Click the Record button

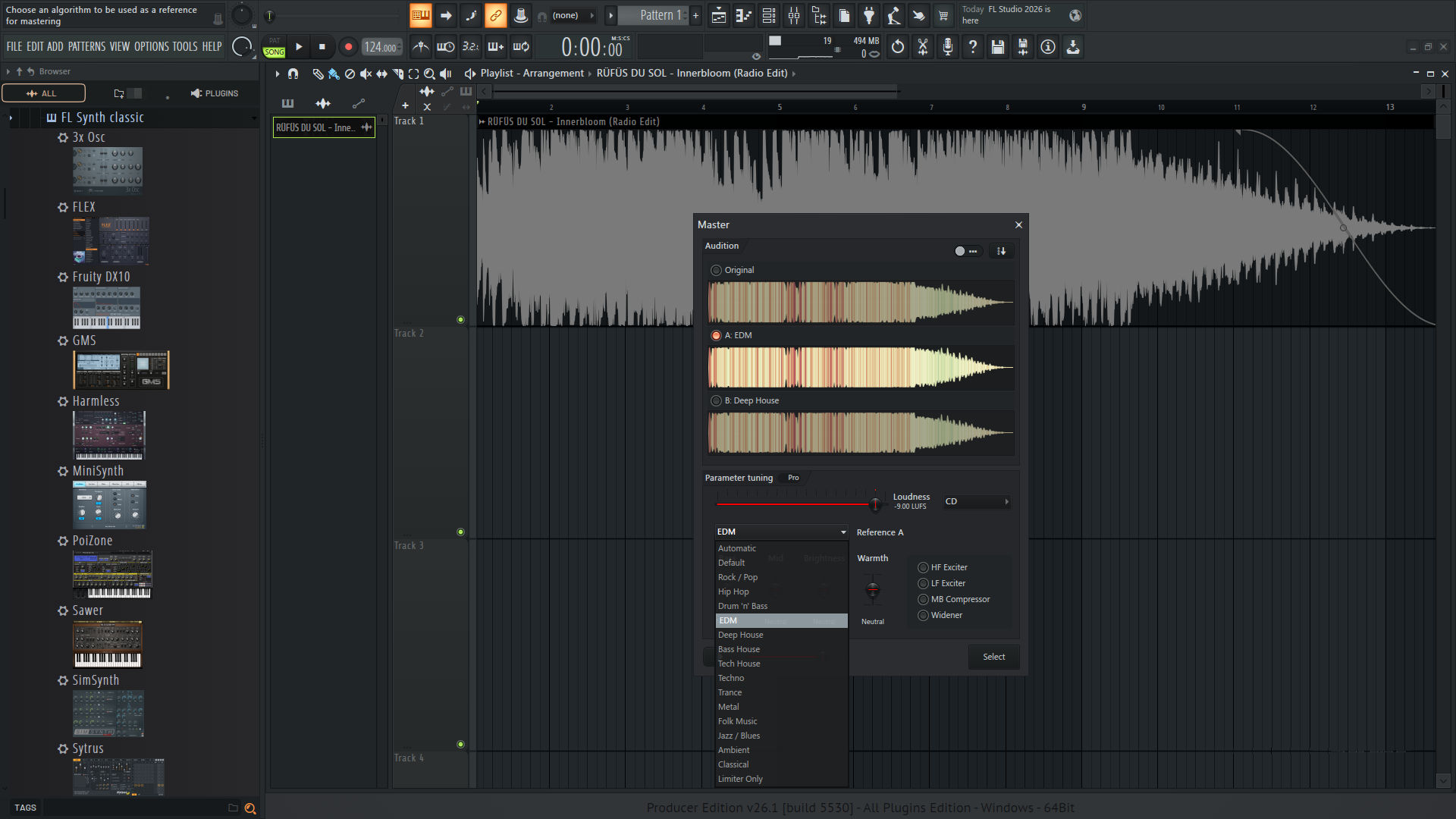[348, 47]
